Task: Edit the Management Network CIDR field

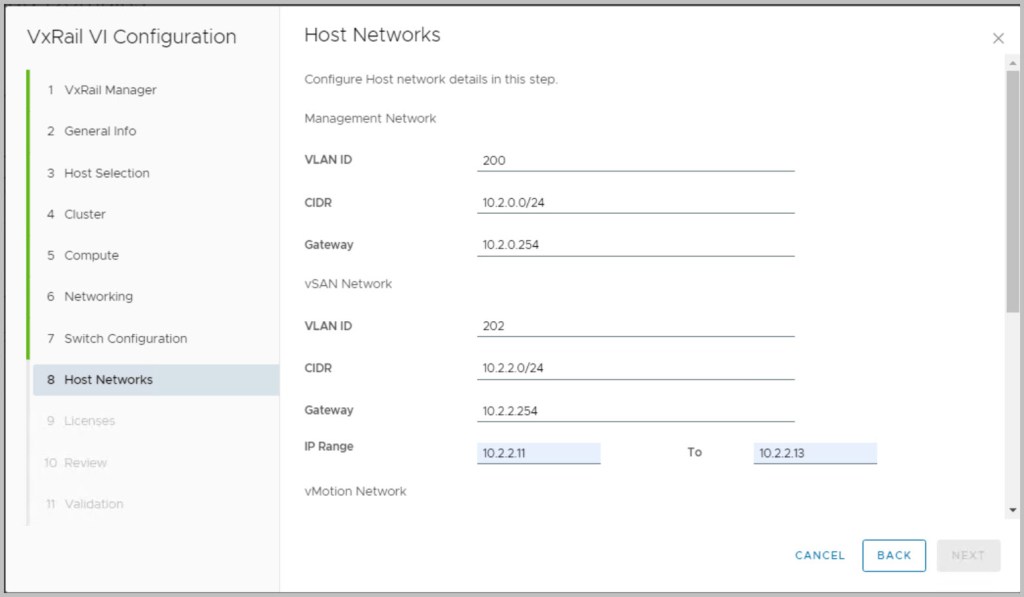Action: (635, 202)
